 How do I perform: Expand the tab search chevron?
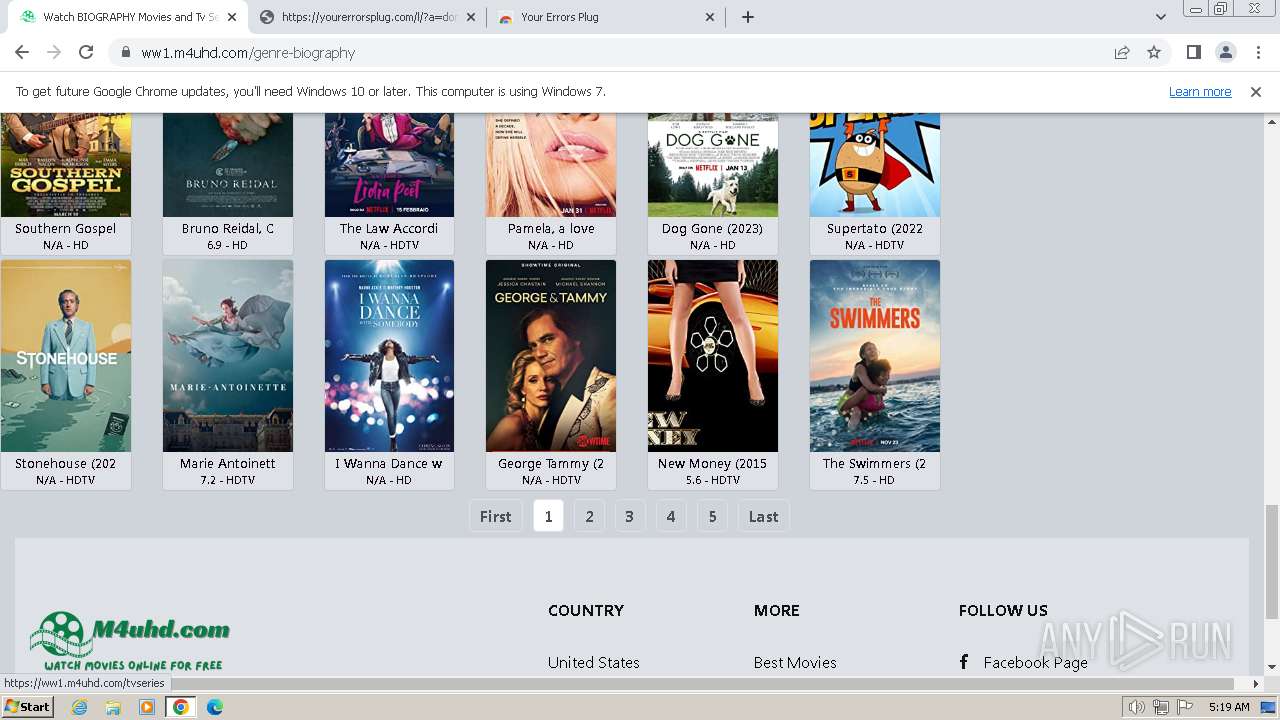[1161, 17]
